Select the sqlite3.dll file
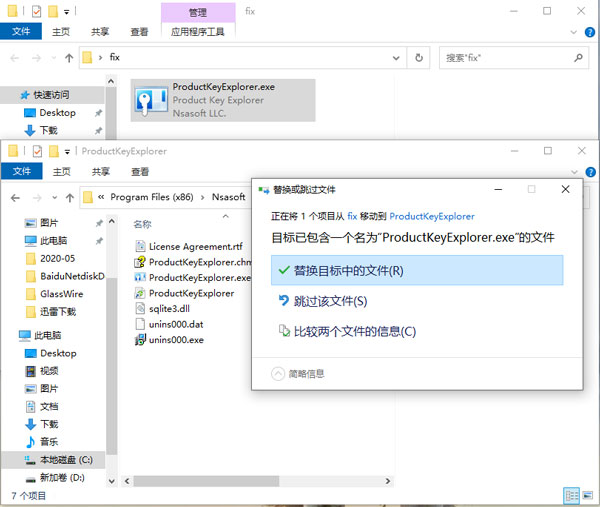600x507 pixels. click(168, 309)
